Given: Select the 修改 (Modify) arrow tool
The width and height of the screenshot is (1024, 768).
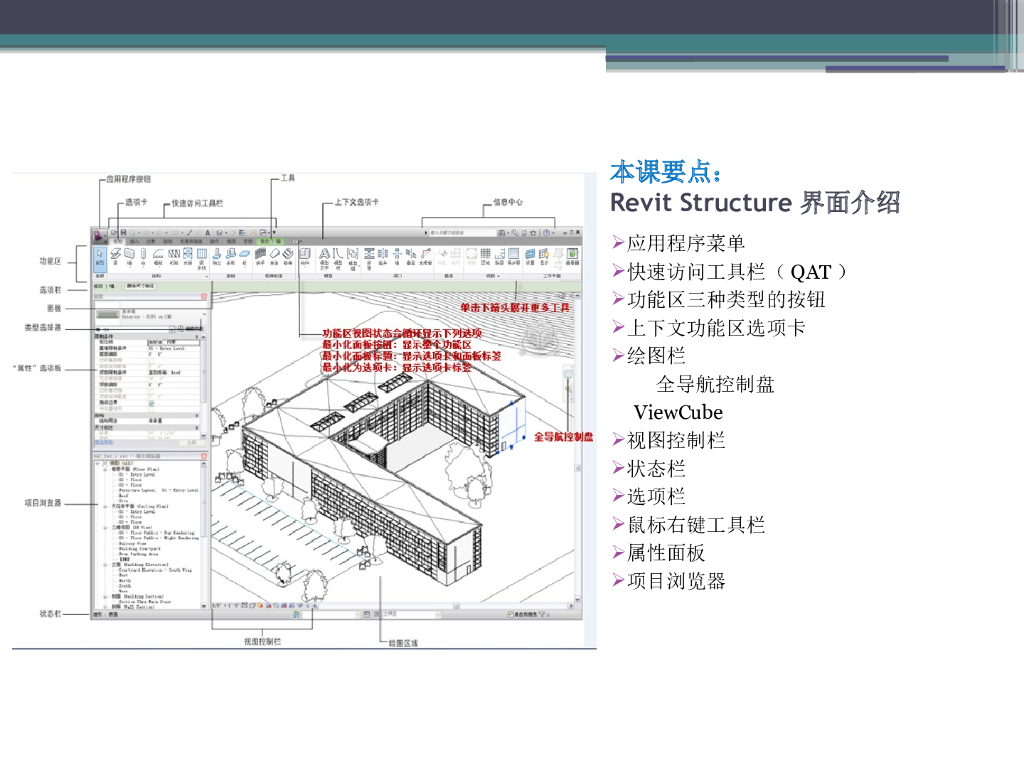Looking at the screenshot, I should (x=100, y=260).
